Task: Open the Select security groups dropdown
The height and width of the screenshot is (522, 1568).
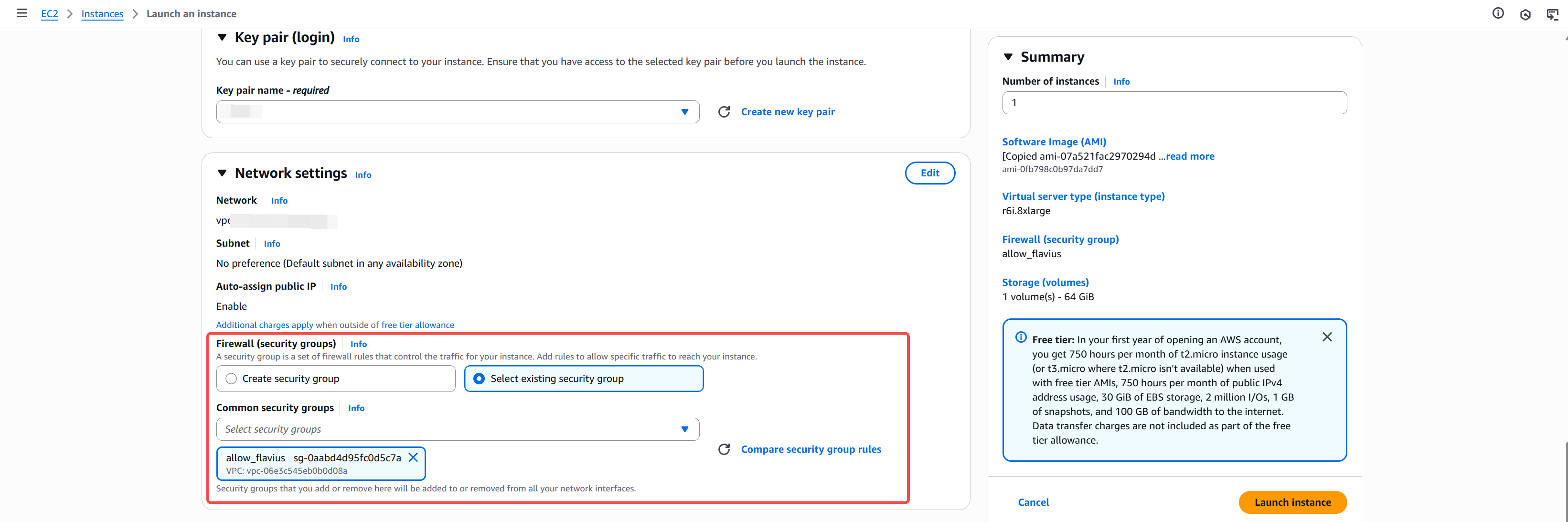Action: 457,429
